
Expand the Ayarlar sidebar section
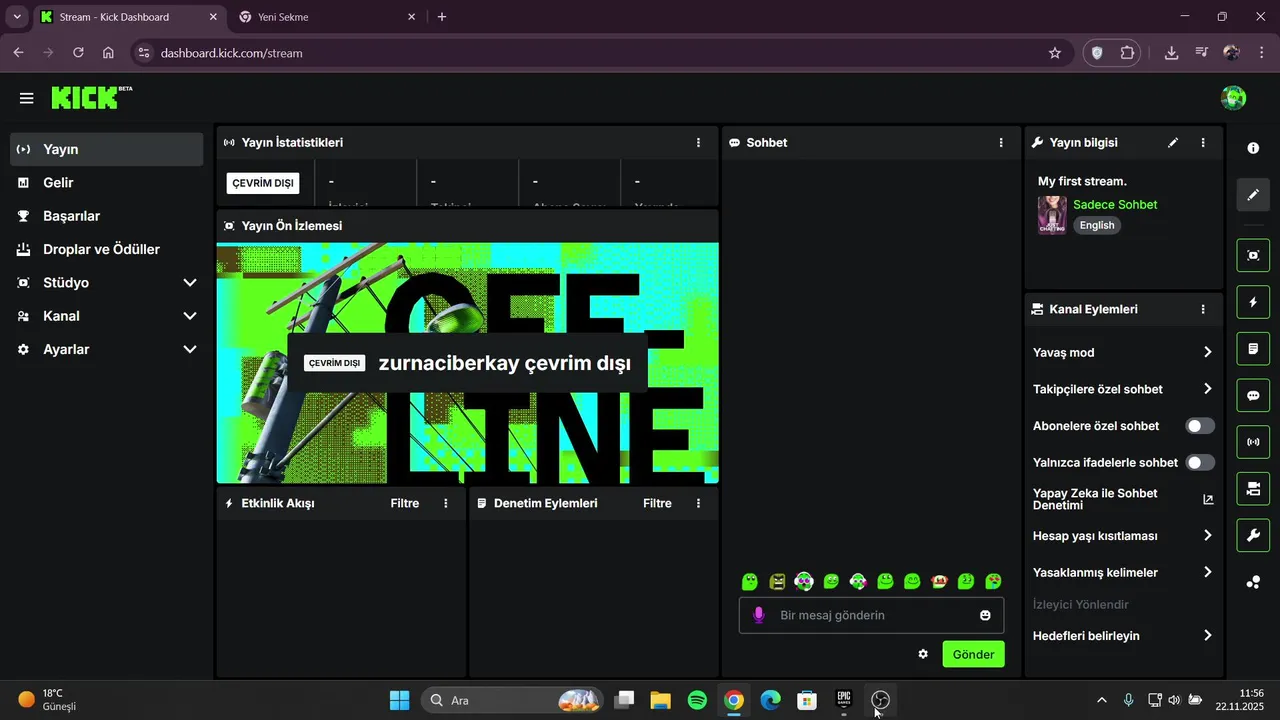[190, 349]
